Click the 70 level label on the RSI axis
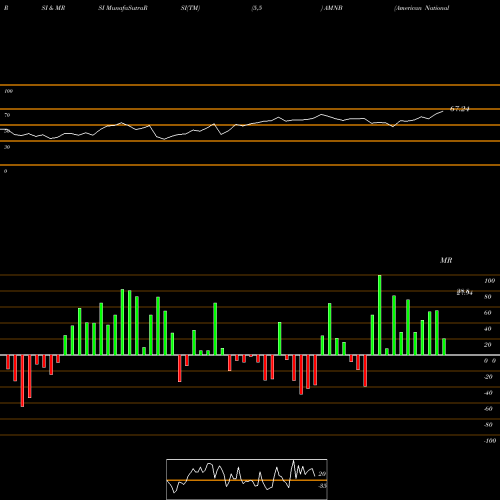 click(x=7, y=115)
